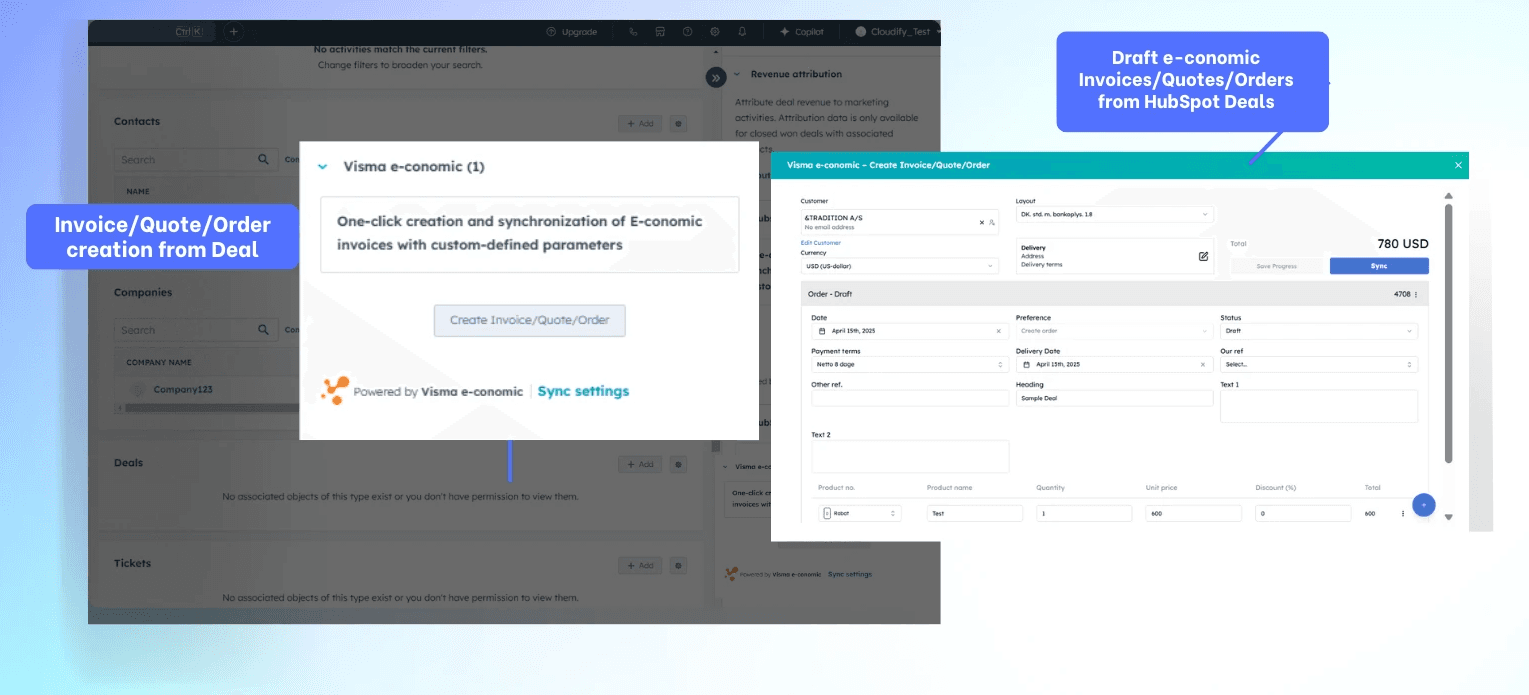Viewport: 1529px width, 695px height.
Task: Open the calling phone icon in HubSpot top bar
Action: point(633,32)
